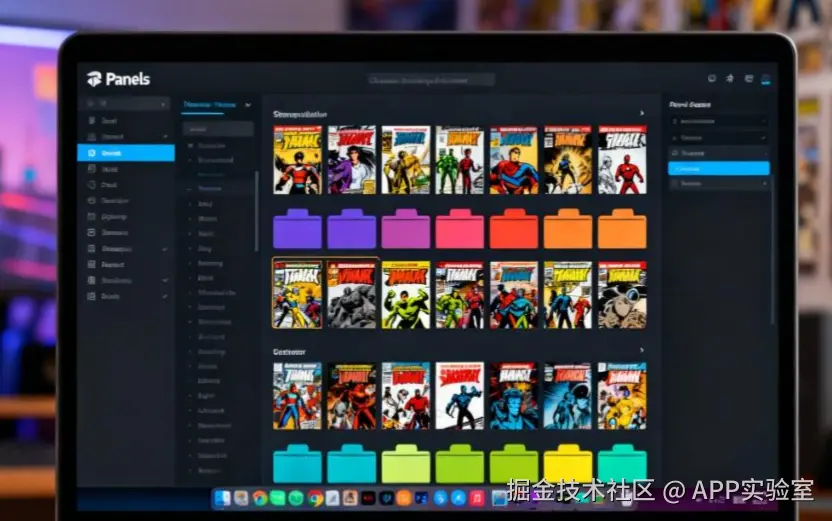Open the dropdown just below the Panels logo
The height and width of the screenshot is (521, 832).
pos(126,103)
